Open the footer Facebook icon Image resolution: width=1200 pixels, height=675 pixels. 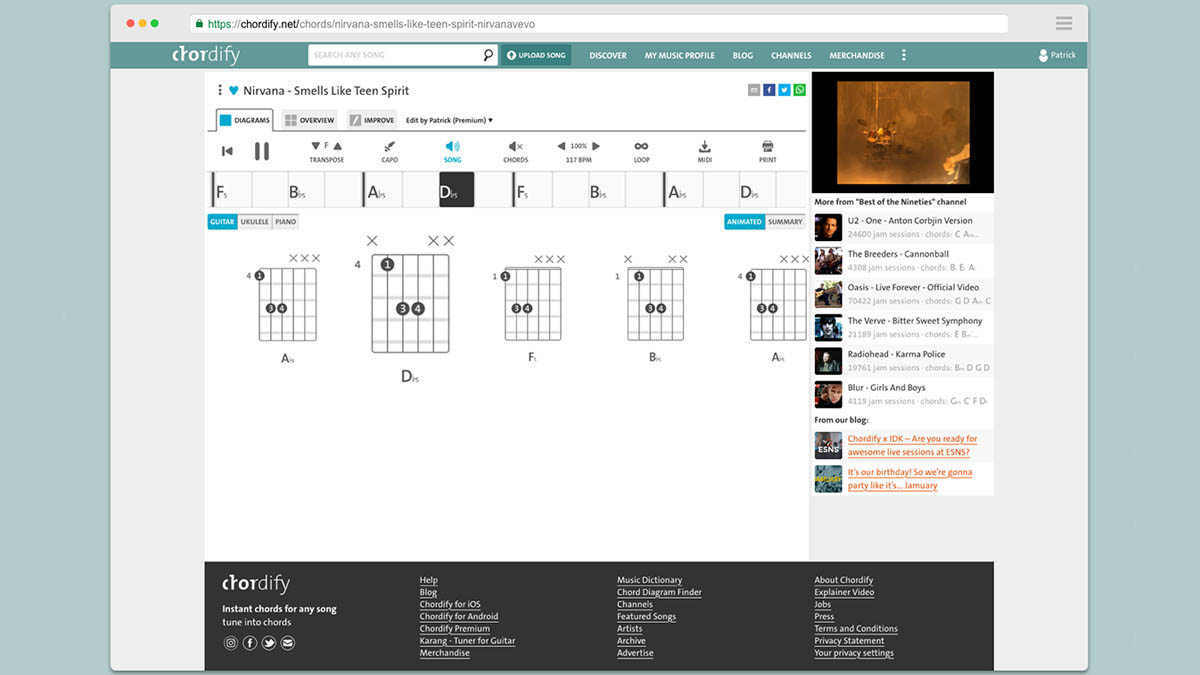tap(250, 643)
